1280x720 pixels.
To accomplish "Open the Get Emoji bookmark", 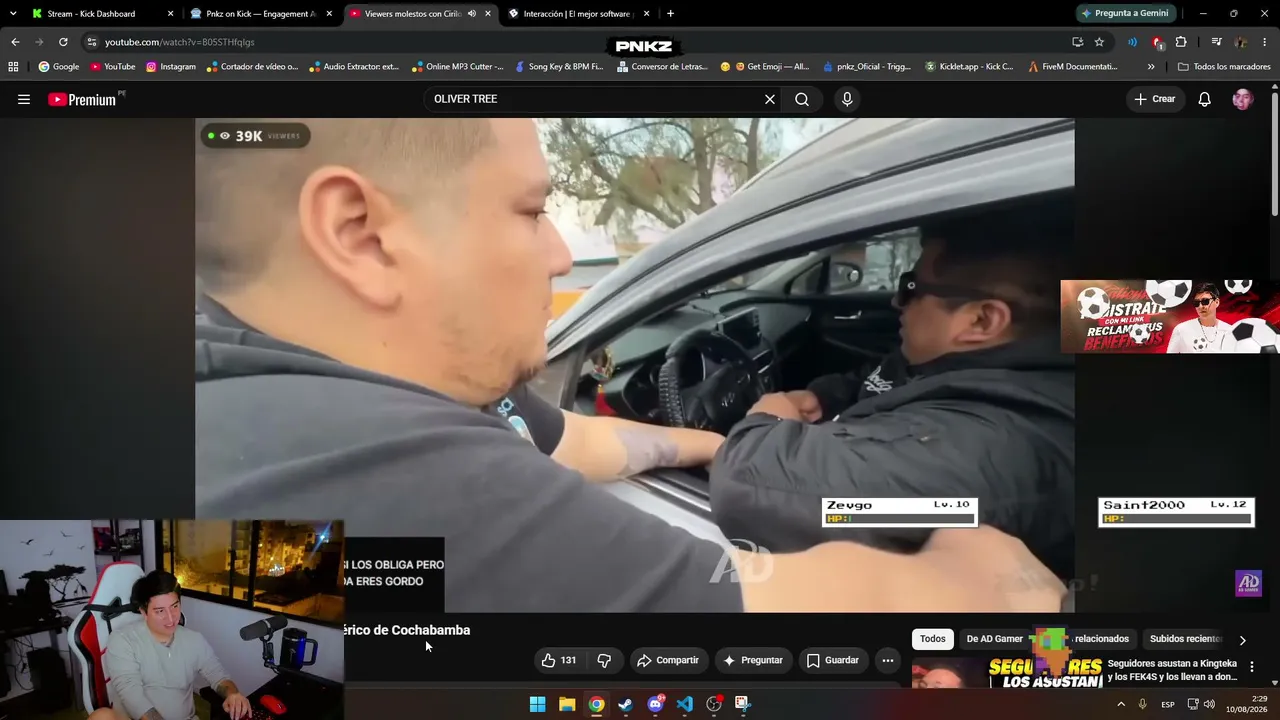I will point(765,67).
